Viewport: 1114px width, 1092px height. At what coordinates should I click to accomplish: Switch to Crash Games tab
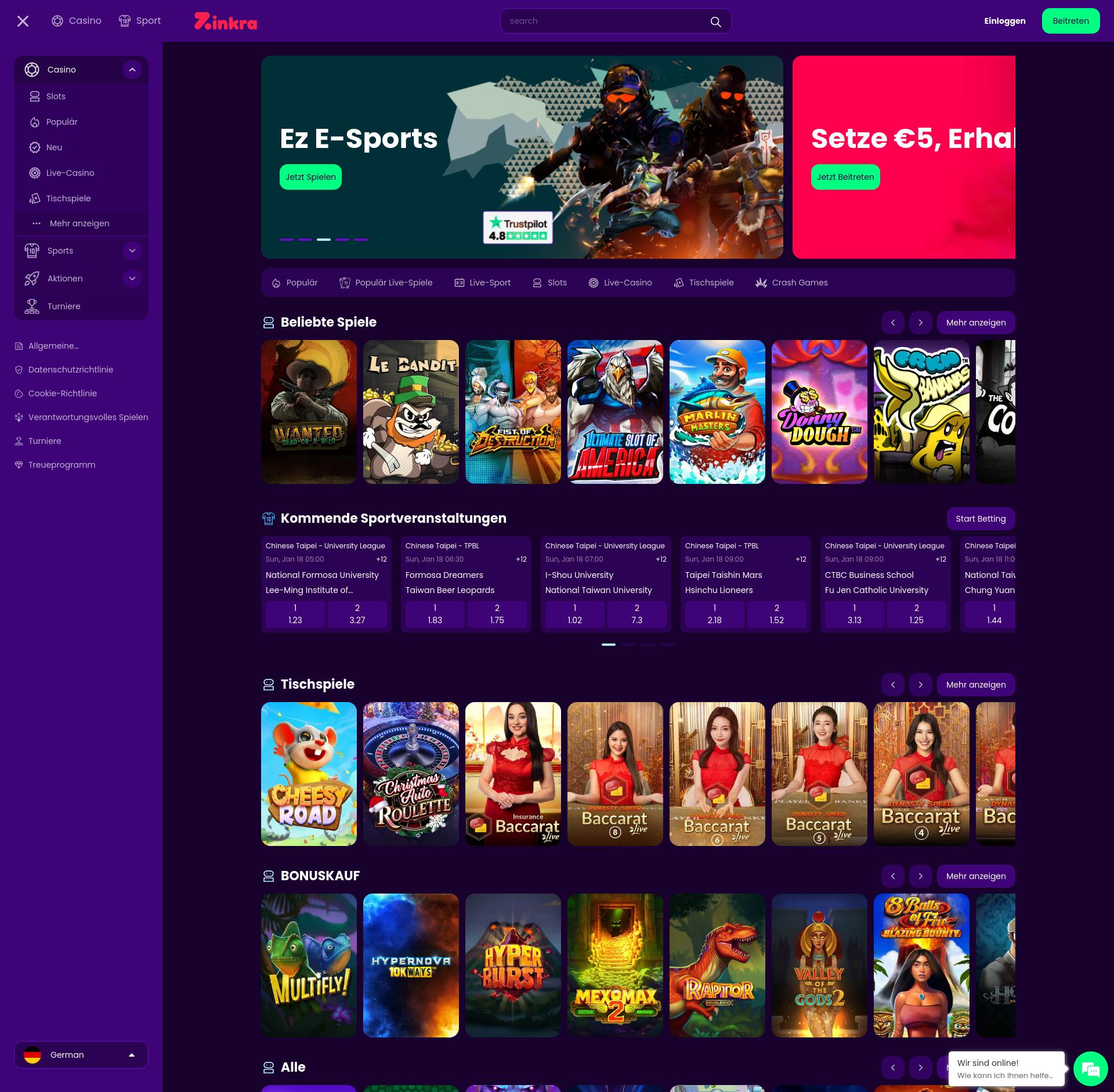791,283
